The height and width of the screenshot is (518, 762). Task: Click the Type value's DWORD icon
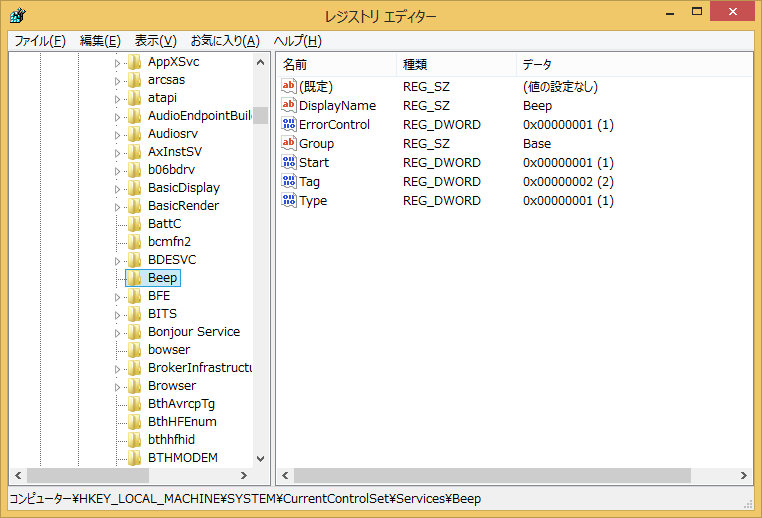point(289,200)
